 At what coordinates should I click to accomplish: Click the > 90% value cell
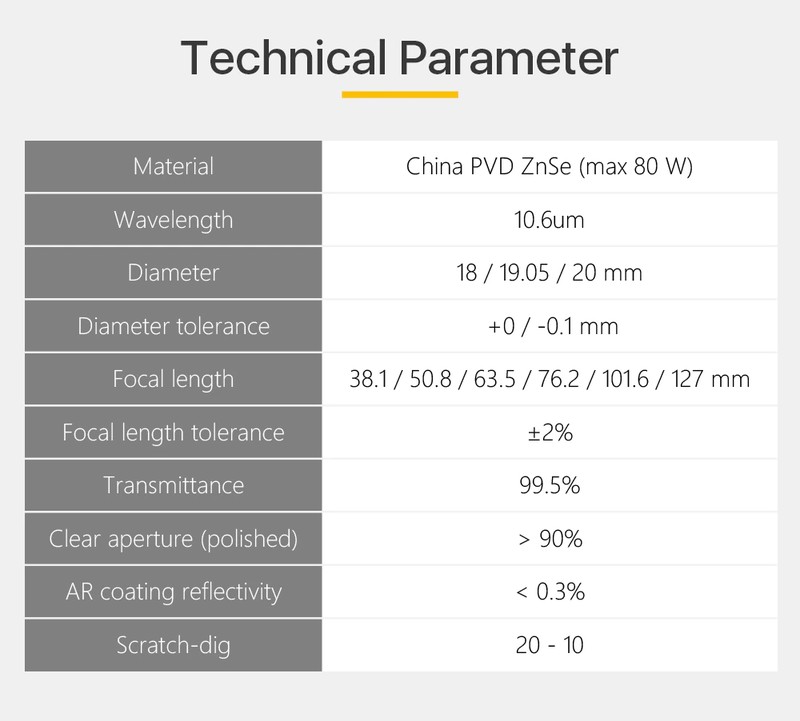click(x=550, y=539)
